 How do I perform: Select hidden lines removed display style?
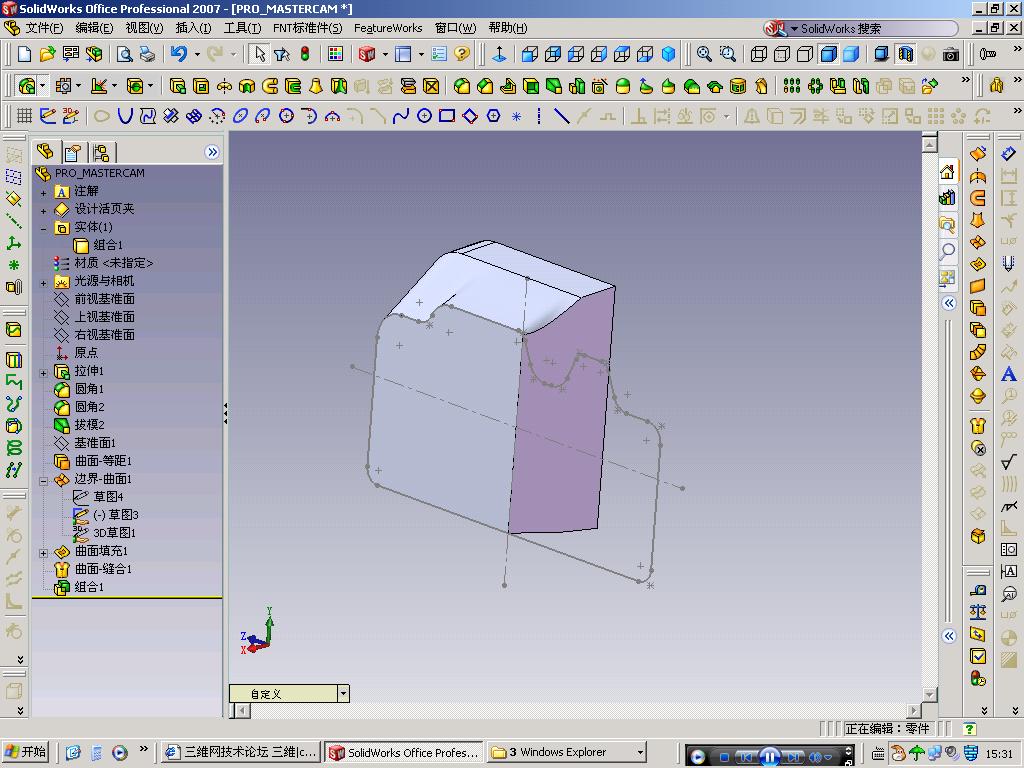pos(805,54)
